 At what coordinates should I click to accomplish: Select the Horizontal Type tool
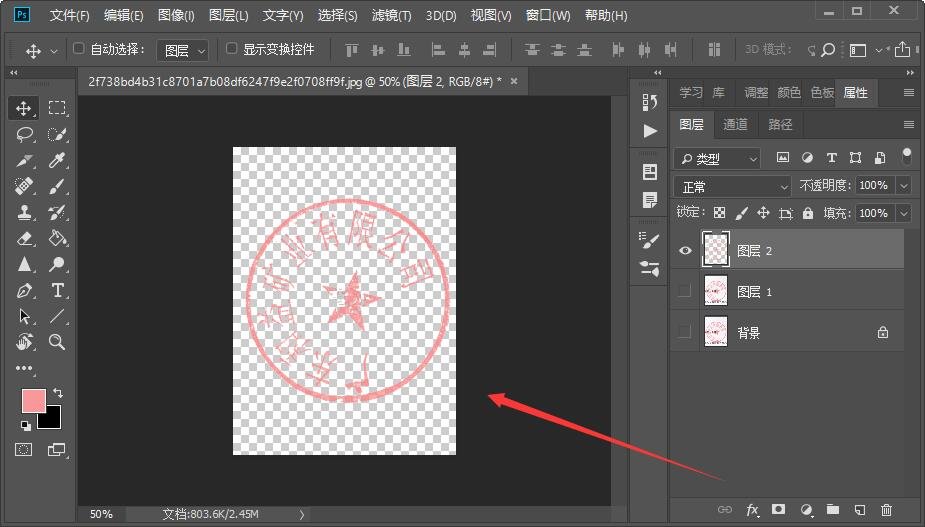[x=57, y=290]
